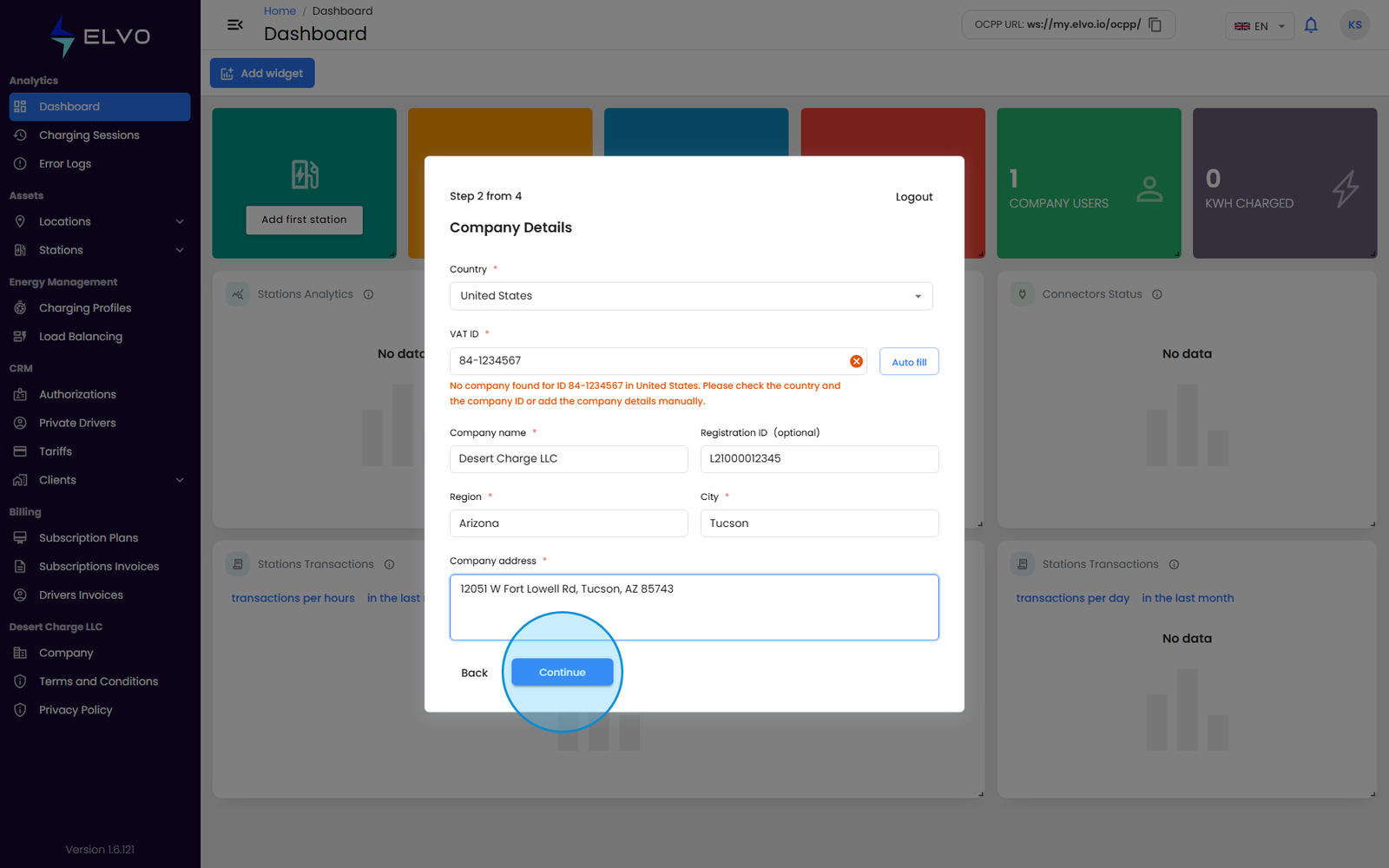This screenshot has height=868, width=1389.
Task: Click info icon beside left Stations Transactions
Action: coord(389,565)
